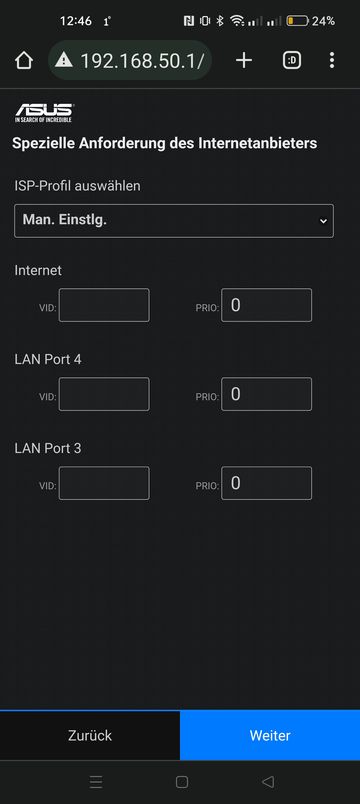This screenshot has width=360, height=804.
Task: Open the ISP-Profil dropdown
Action: pos(174,221)
